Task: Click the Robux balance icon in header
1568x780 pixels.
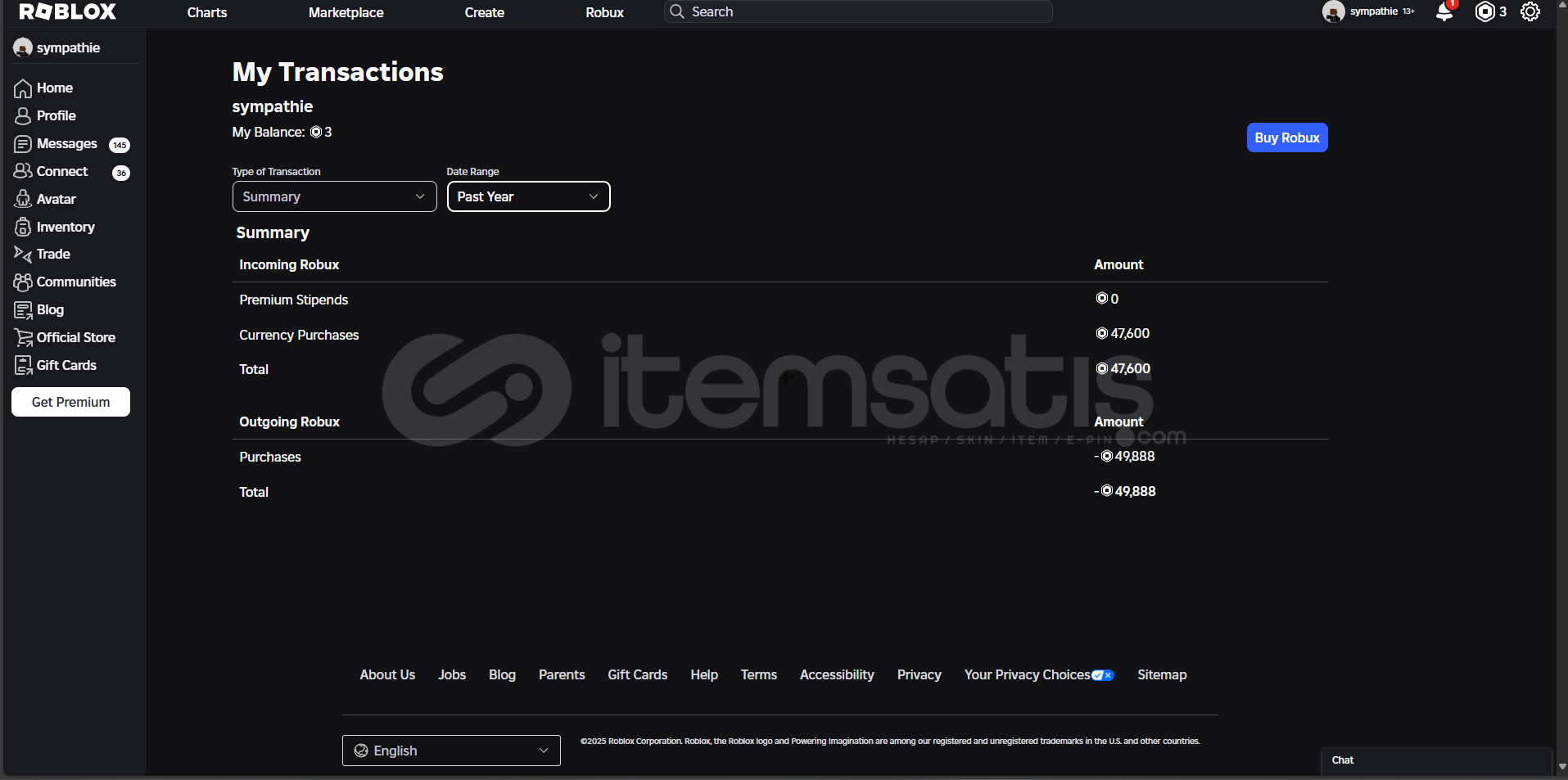Action: 1484,11
